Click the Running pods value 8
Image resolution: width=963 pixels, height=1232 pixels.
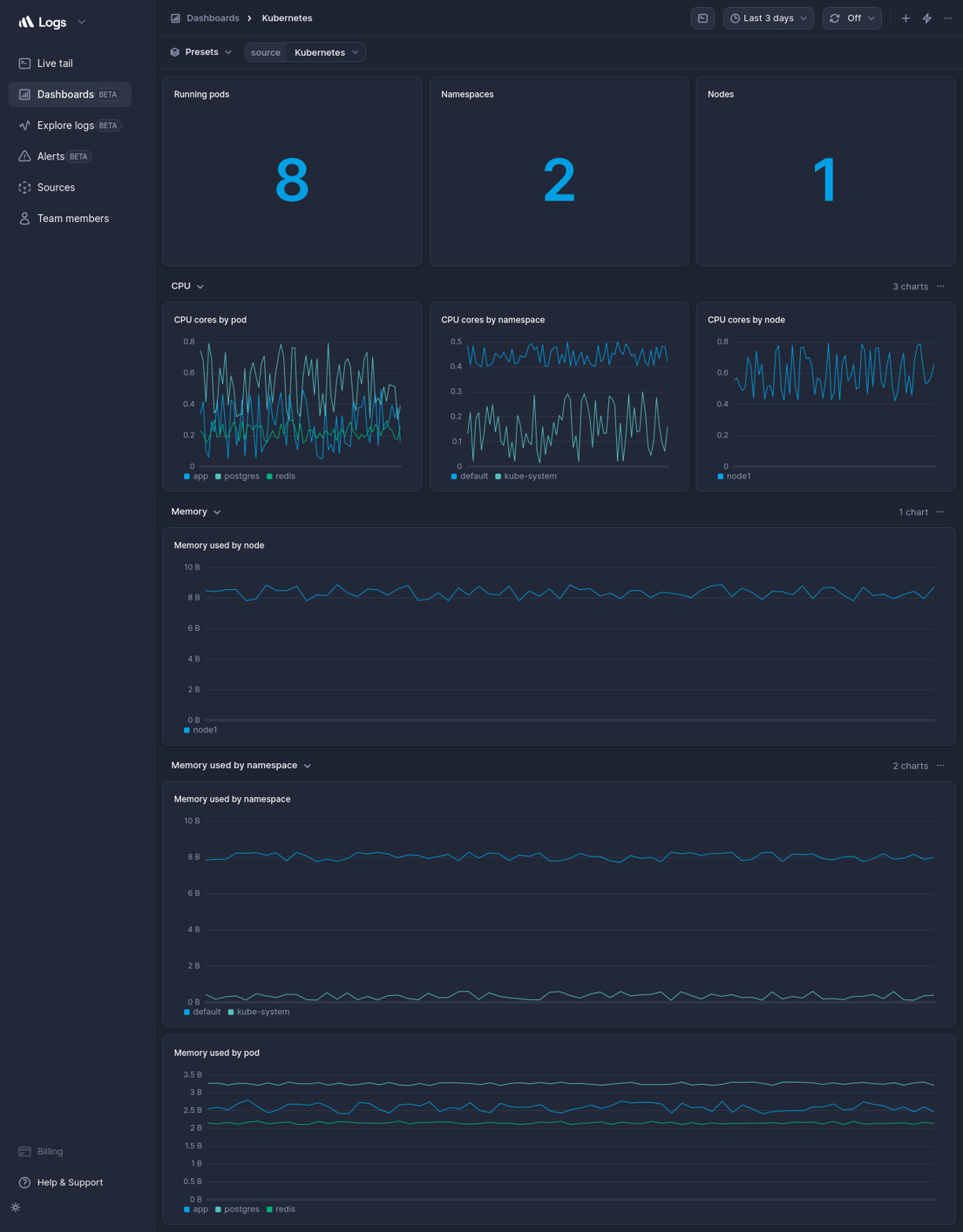point(292,181)
